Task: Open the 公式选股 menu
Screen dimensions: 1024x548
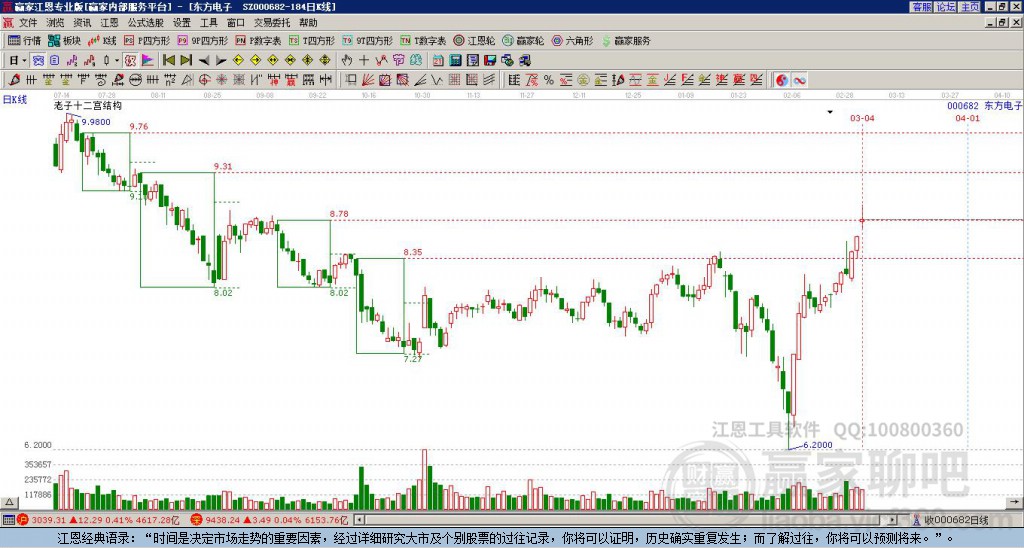Action: tap(146, 22)
